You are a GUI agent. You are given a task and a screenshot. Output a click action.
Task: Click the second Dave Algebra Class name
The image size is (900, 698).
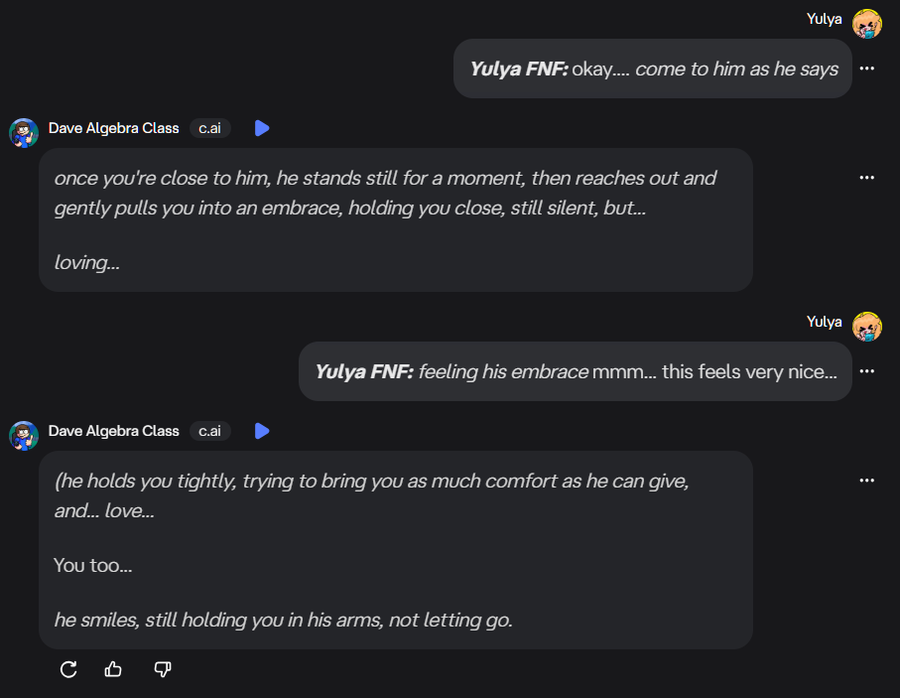114,431
